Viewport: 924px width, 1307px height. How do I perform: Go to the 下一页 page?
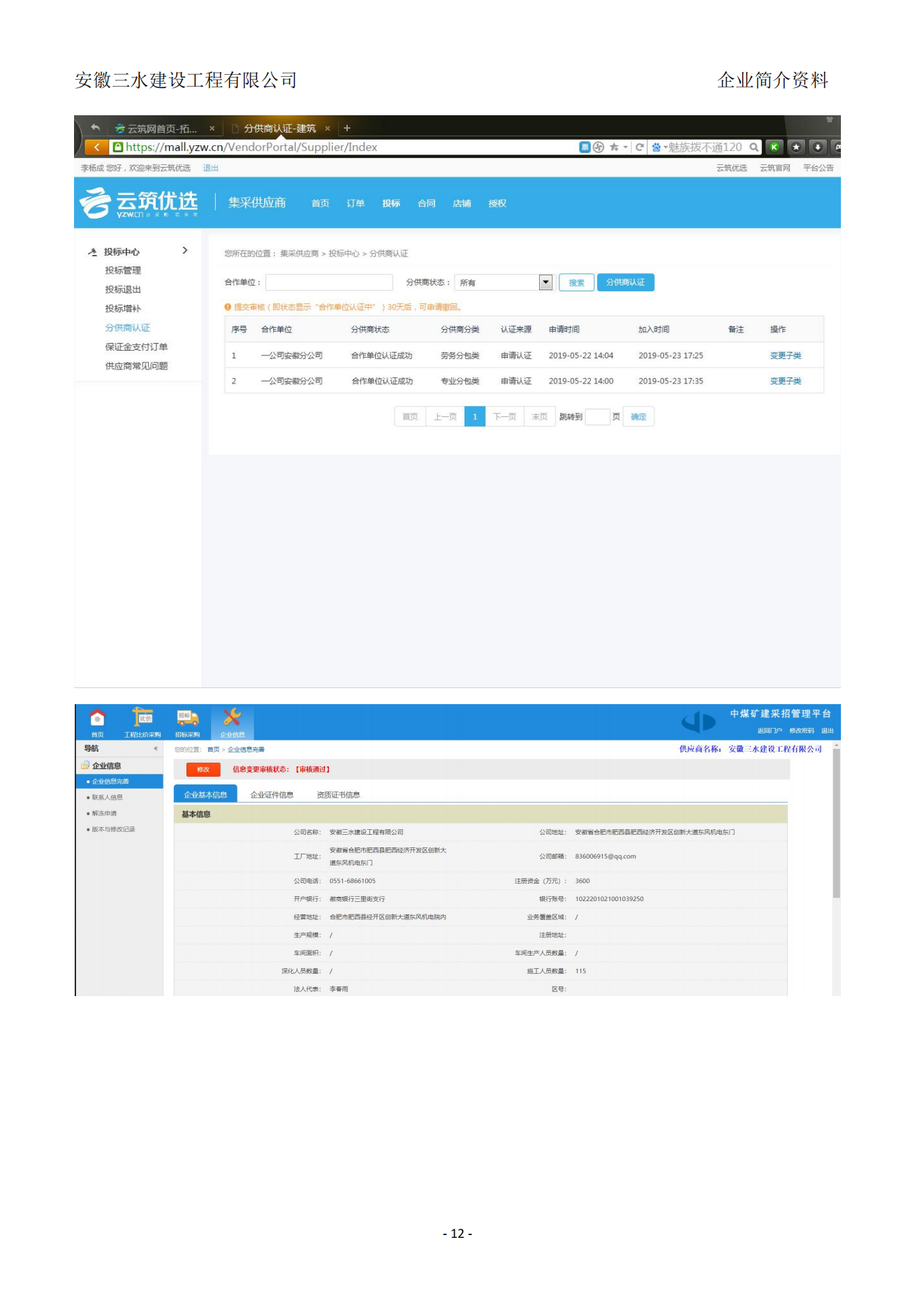[504, 417]
